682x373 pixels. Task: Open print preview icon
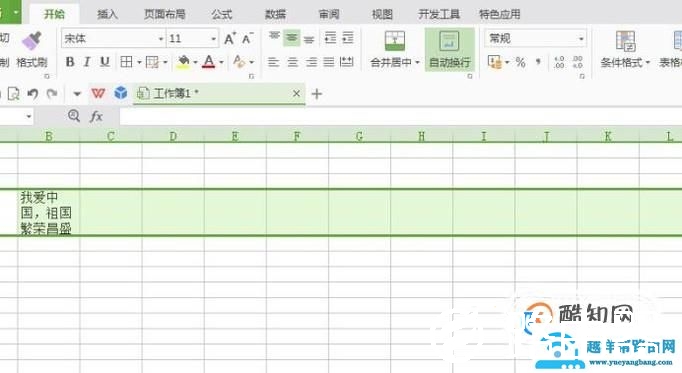[x=13, y=94]
